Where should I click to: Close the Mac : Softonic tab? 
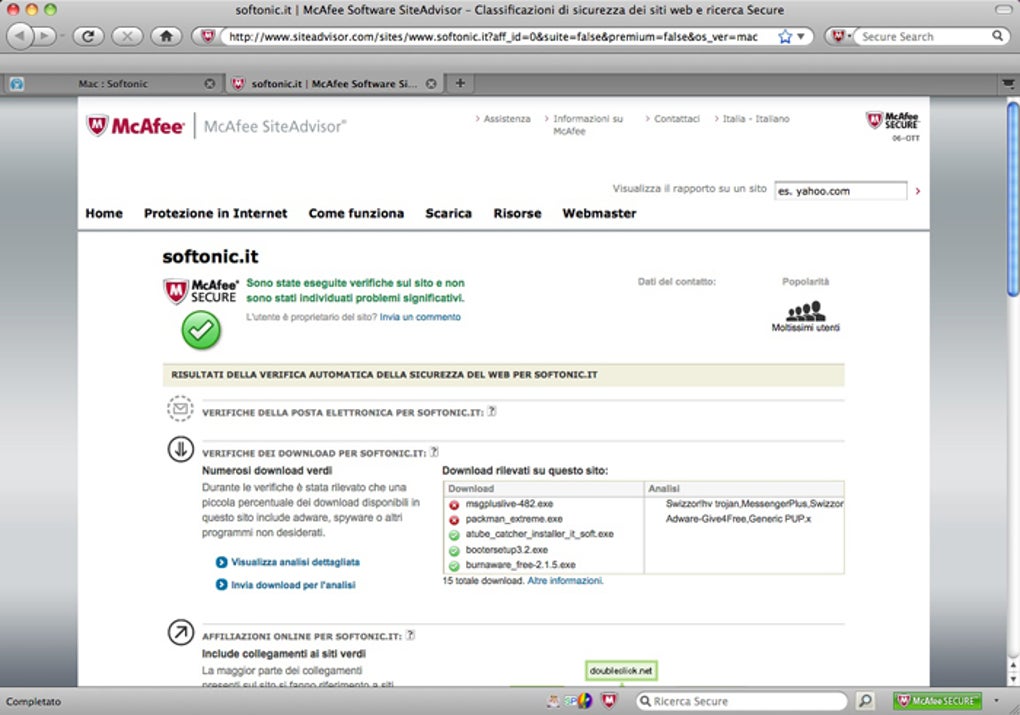pyautogui.click(x=209, y=84)
